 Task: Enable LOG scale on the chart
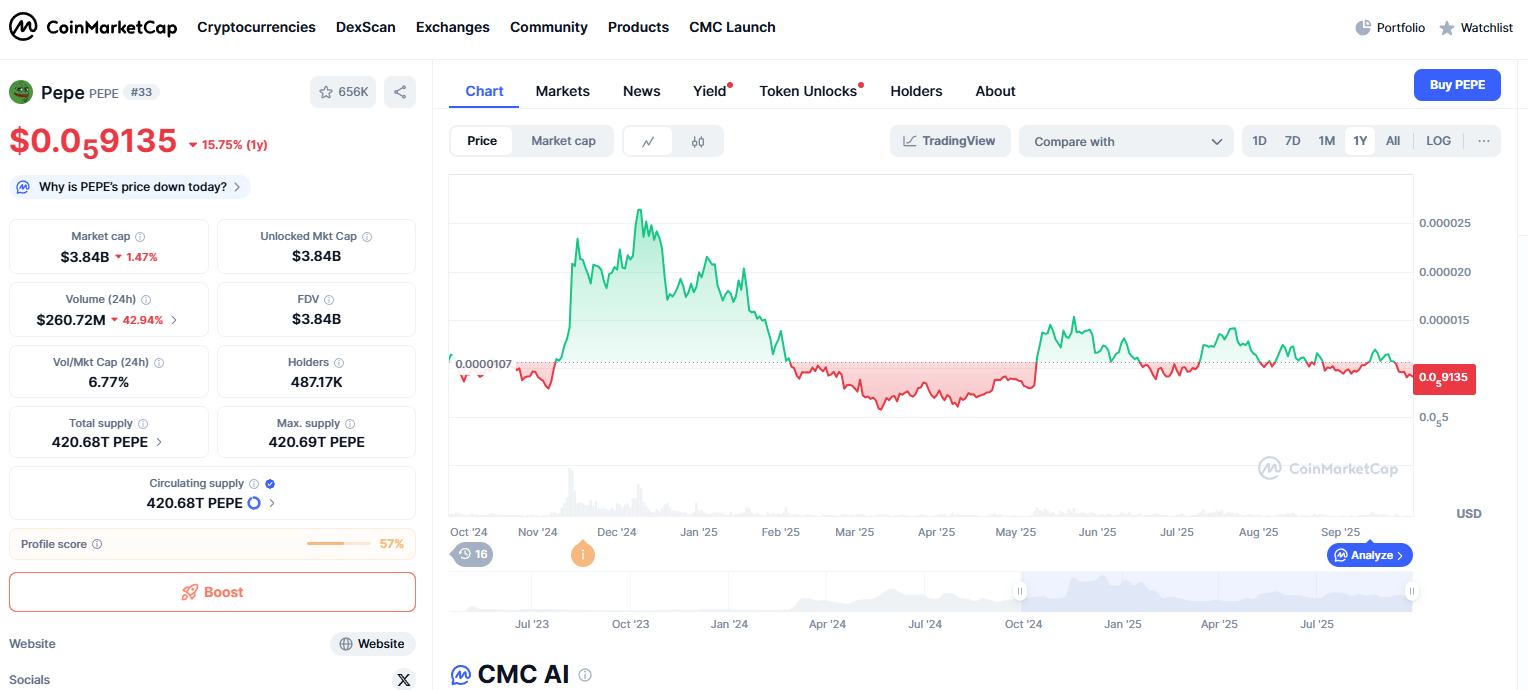1438,141
